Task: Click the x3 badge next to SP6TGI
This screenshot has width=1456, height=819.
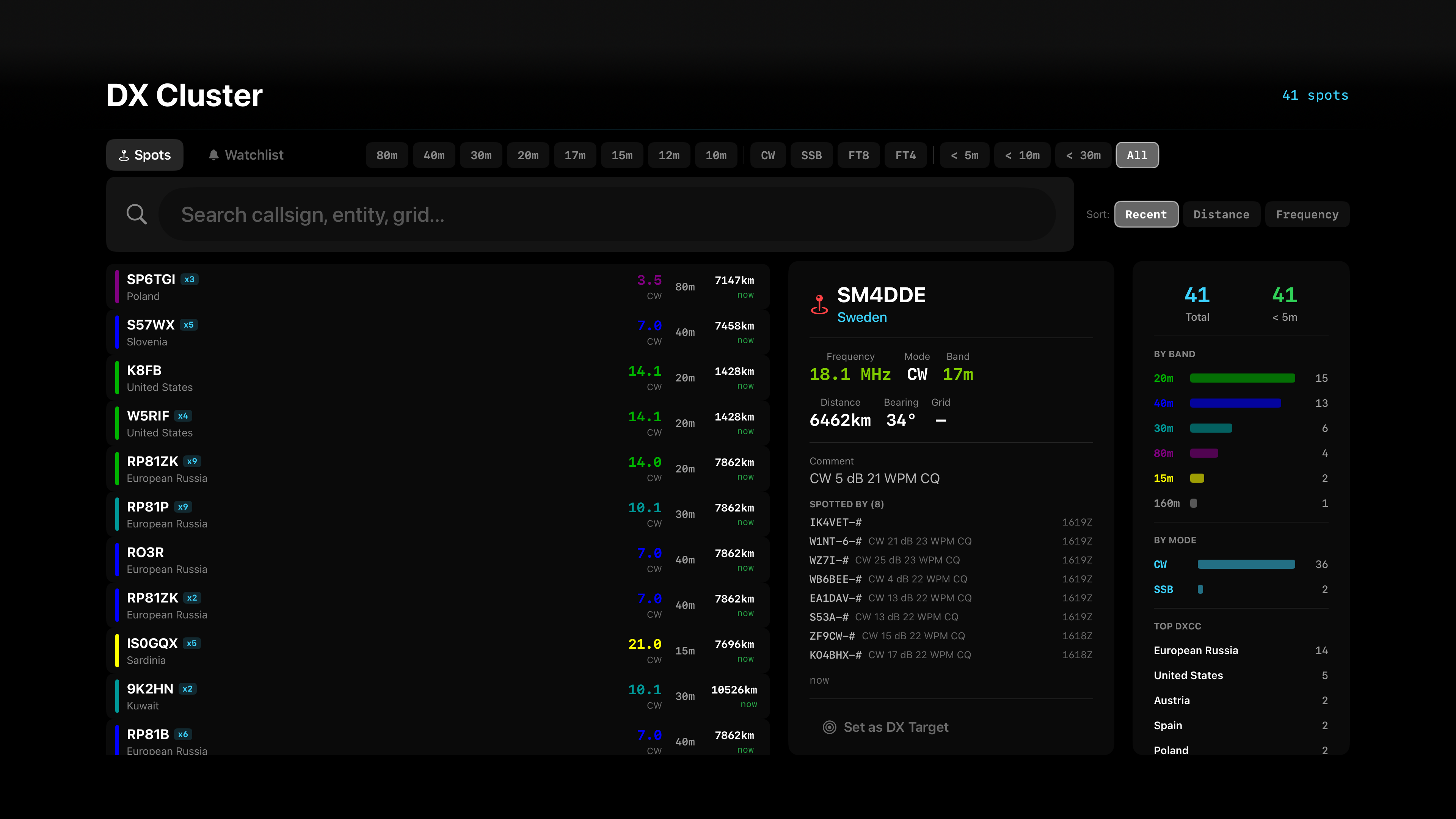Action: point(189,279)
